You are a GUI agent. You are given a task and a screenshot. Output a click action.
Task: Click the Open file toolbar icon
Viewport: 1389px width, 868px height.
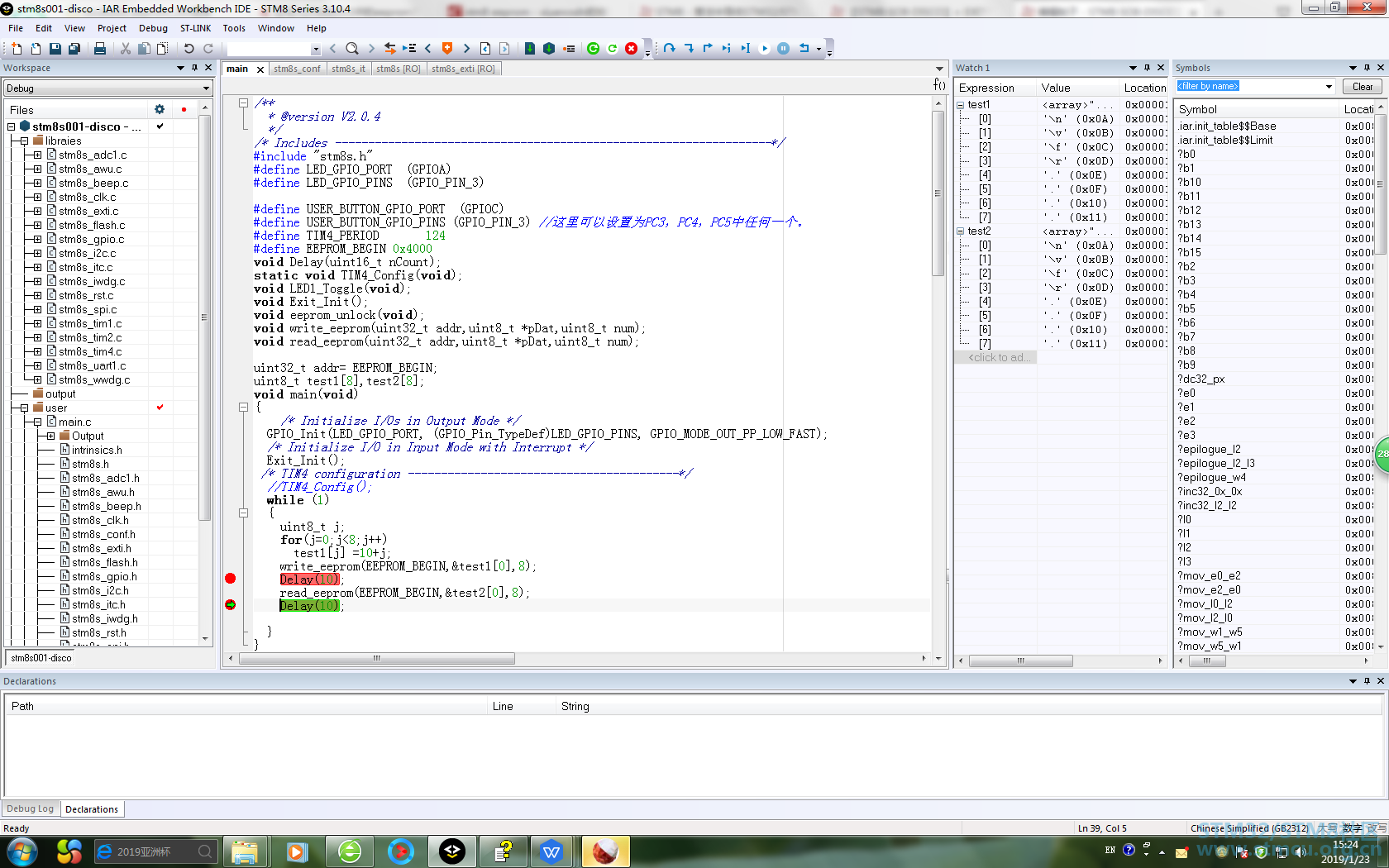(36, 49)
